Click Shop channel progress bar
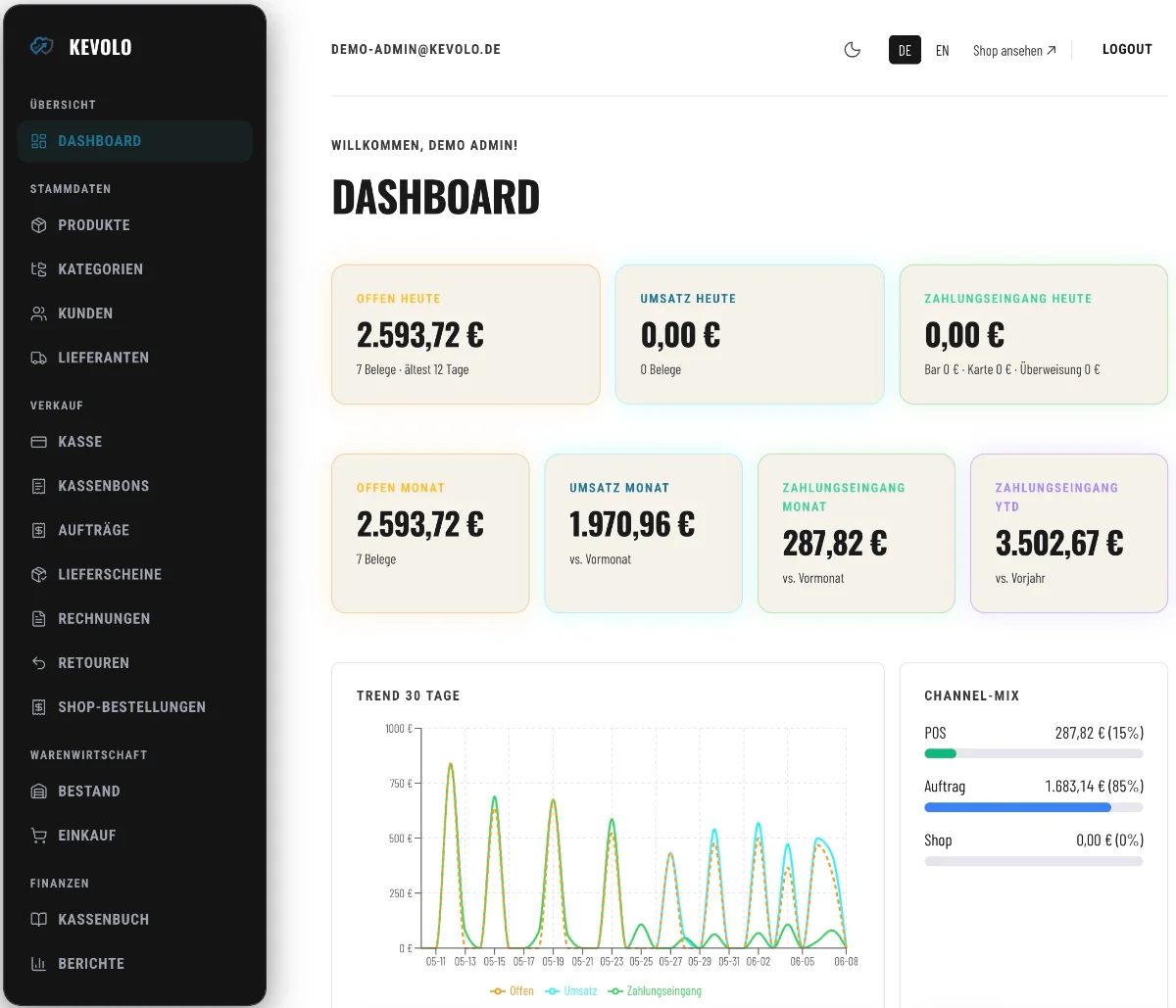The width and height of the screenshot is (1176, 1008). pos(1034,862)
